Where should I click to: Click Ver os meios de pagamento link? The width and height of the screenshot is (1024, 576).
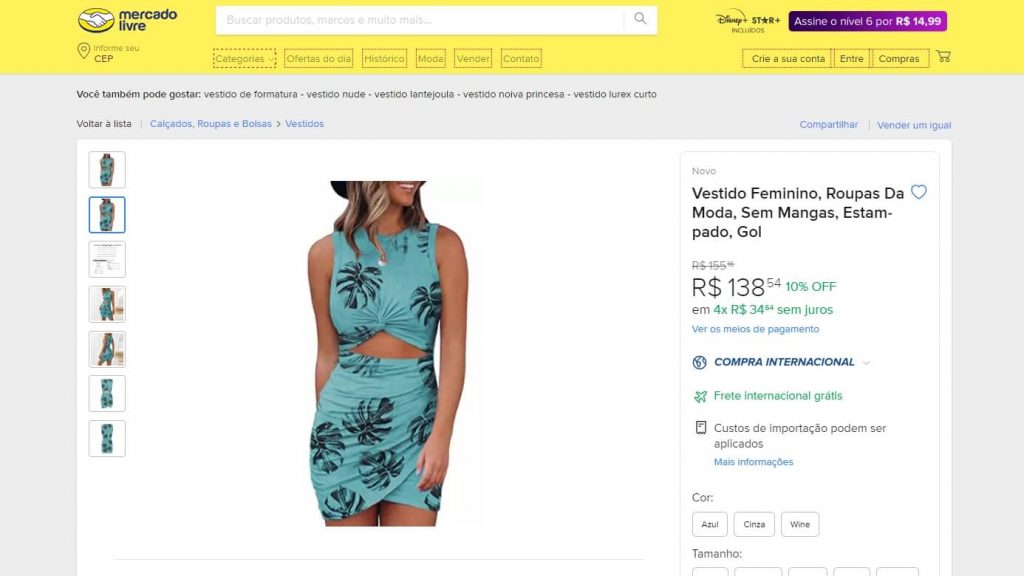click(x=755, y=329)
